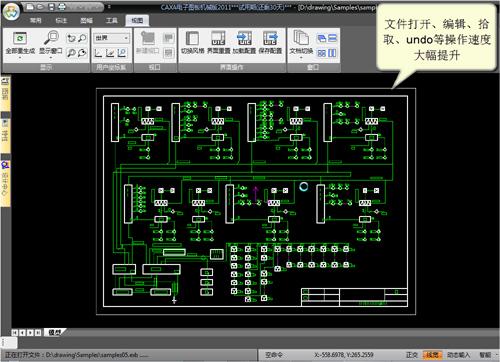Expand the 智能 snap mode dropdown
The width and height of the screenshot is (500, 362).
pyautogui.click(x=487, y=355)
